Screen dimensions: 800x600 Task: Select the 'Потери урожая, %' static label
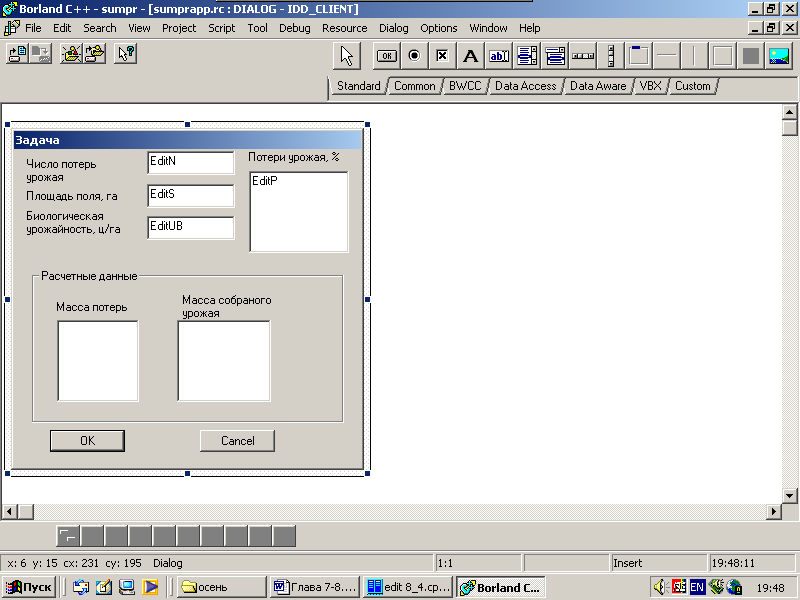coord(294,157)
